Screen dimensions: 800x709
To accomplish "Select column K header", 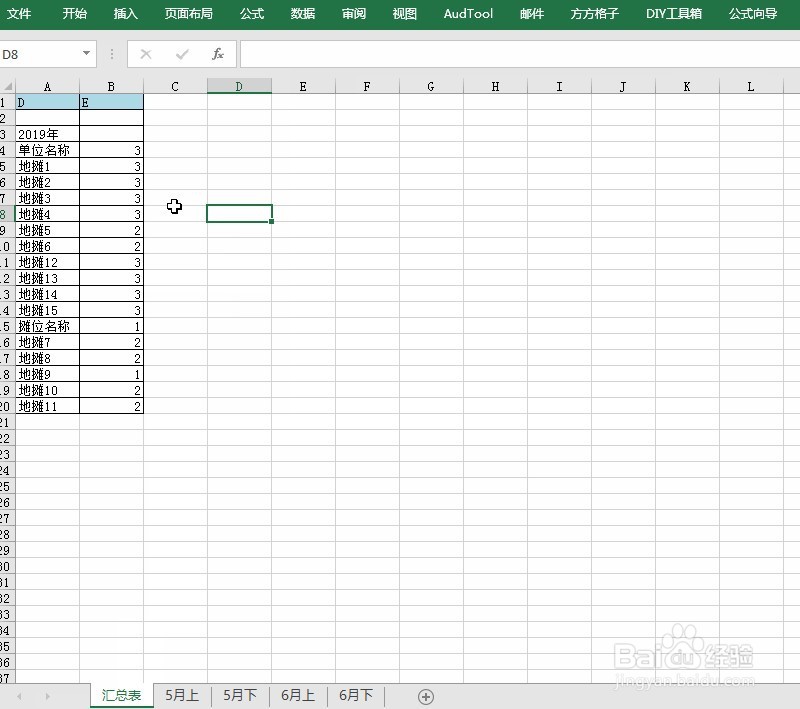I will 687,86.
